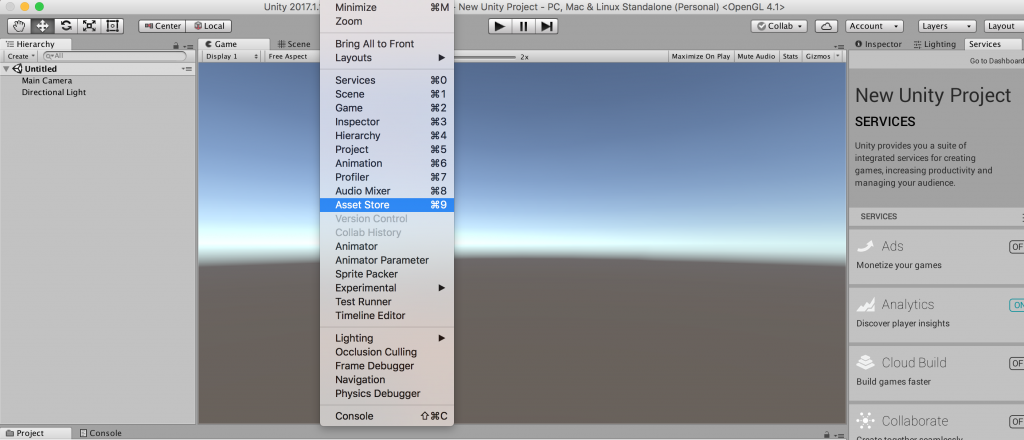
Task: Select the Move tool
Action: [x=43, y=26]
